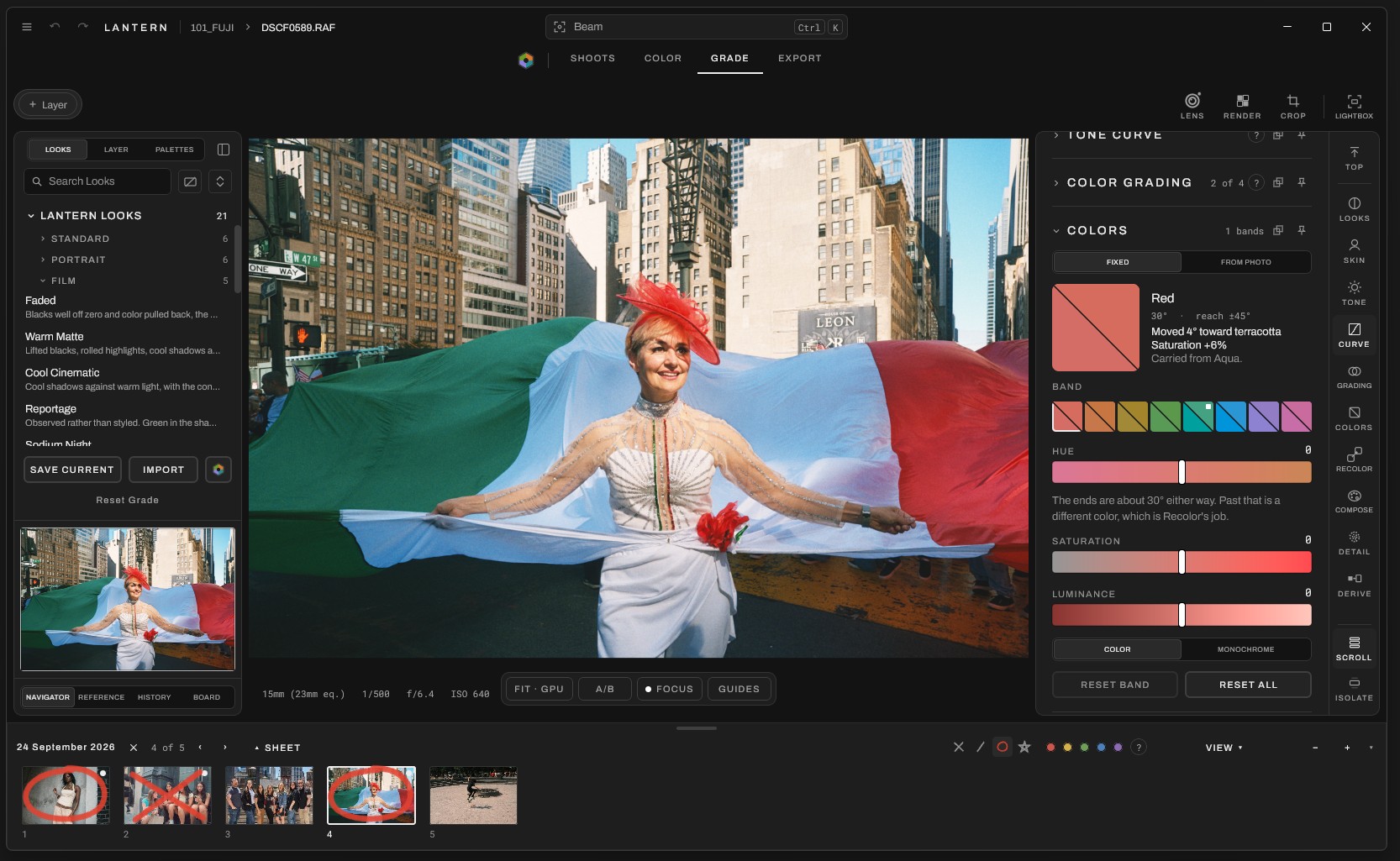The width and height of the screenshot is (1400, 861).
Task: Switch to the Shoots tab
Action: pos(592,58)
